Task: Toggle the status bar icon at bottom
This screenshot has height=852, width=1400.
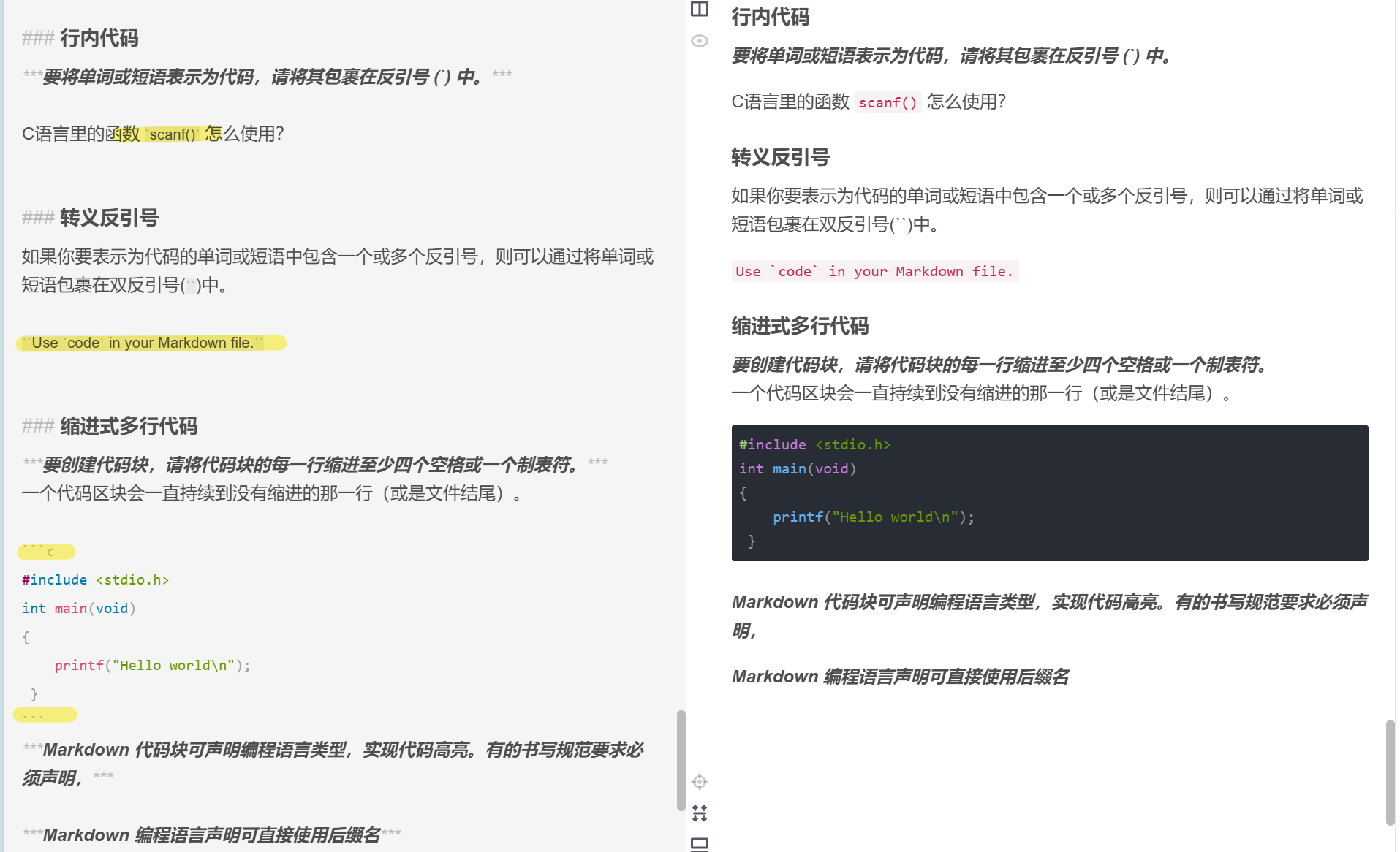Action: (700, 844)
